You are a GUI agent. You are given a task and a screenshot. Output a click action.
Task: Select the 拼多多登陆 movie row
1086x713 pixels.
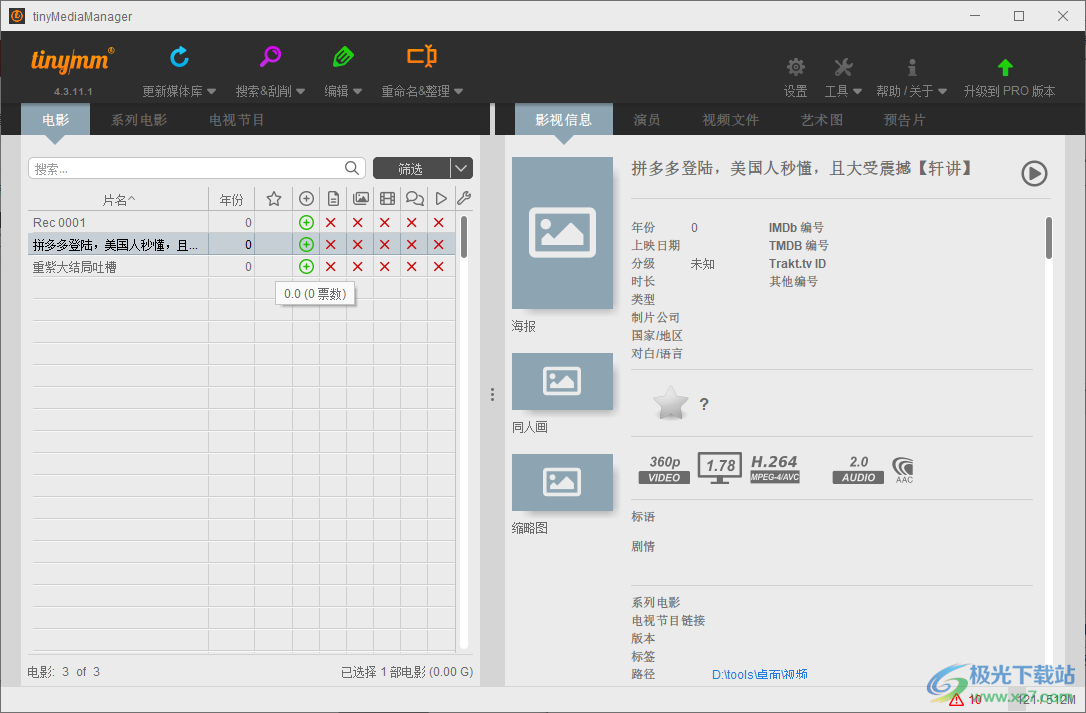click(242, 245)
